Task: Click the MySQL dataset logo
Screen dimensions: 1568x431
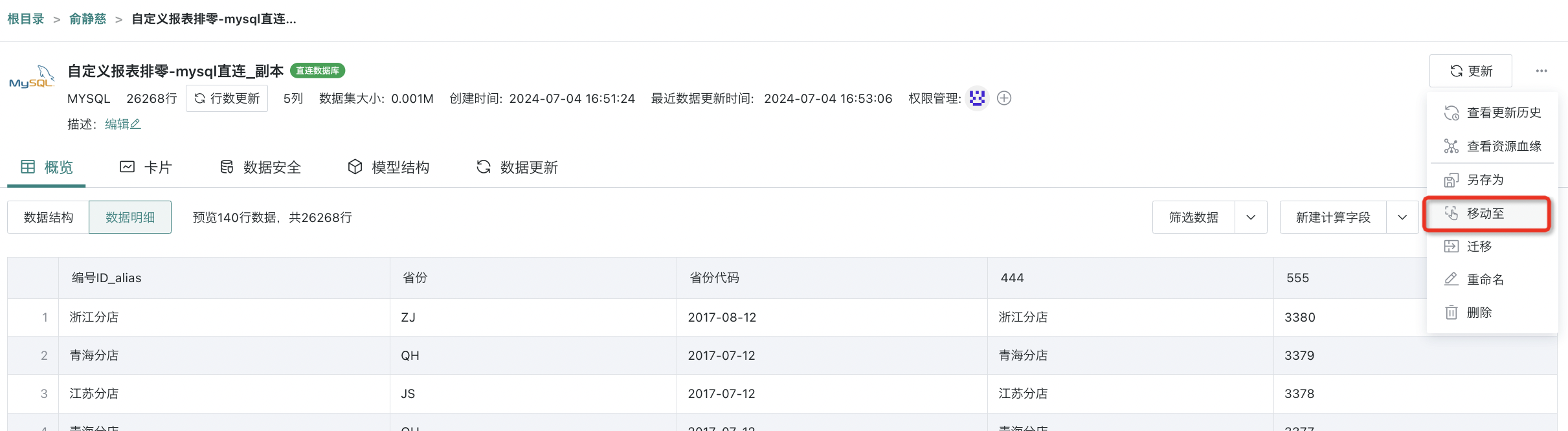Action: [31, 78]
